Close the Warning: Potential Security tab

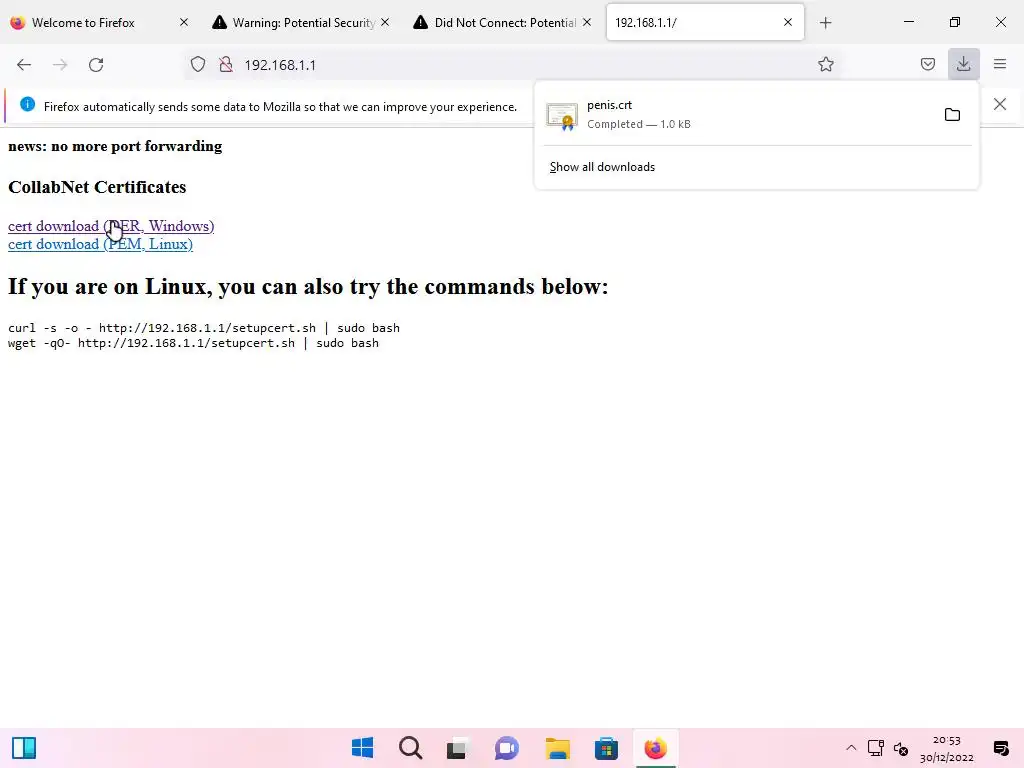[x=385, y=22]
